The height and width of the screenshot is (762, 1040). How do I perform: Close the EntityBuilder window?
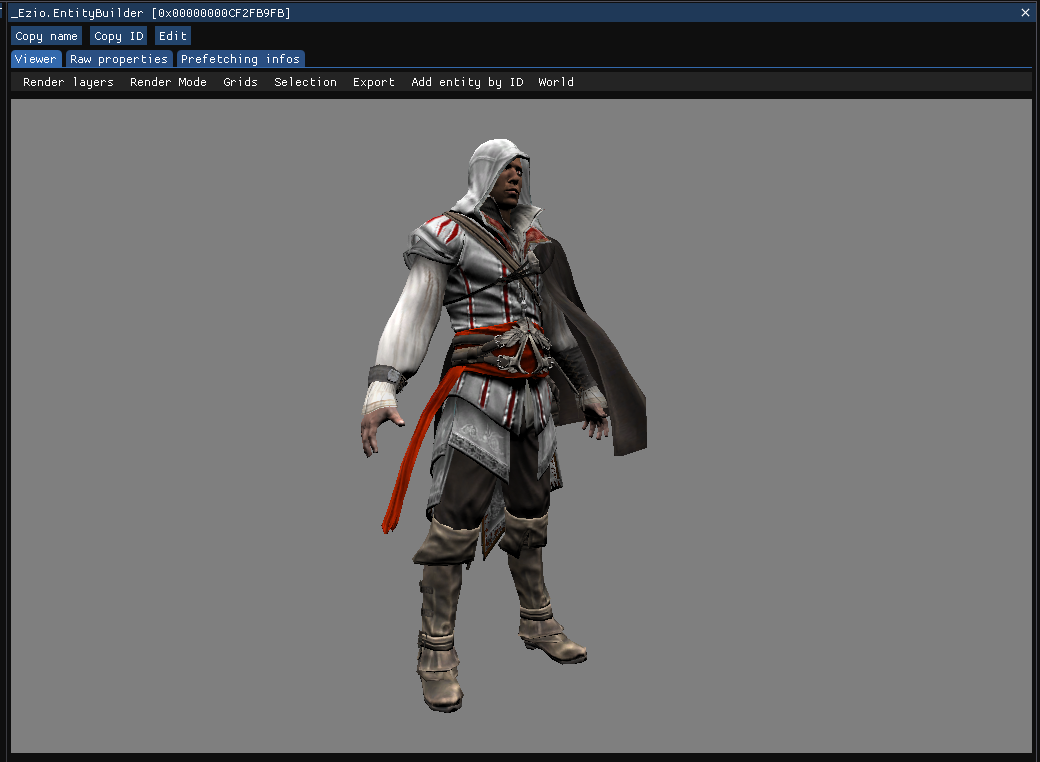tap(1025, 12)
